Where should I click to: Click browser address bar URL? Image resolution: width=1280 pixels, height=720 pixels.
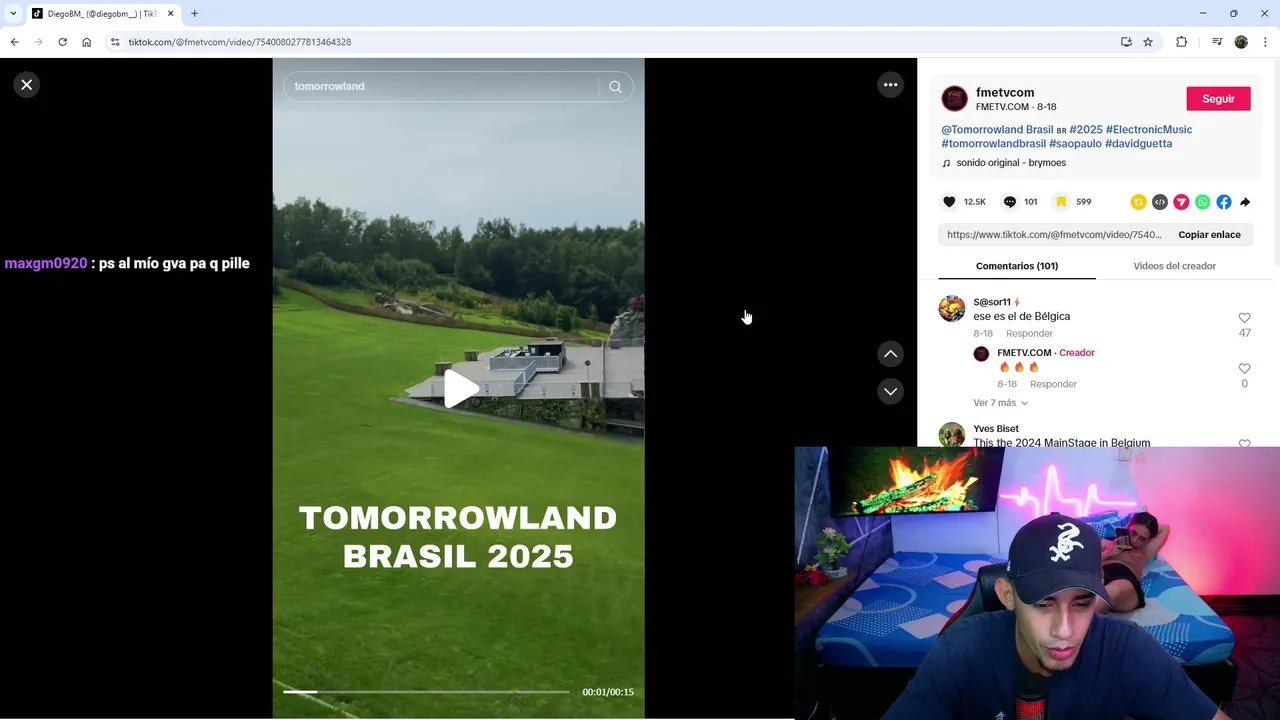tap(240, 42)
